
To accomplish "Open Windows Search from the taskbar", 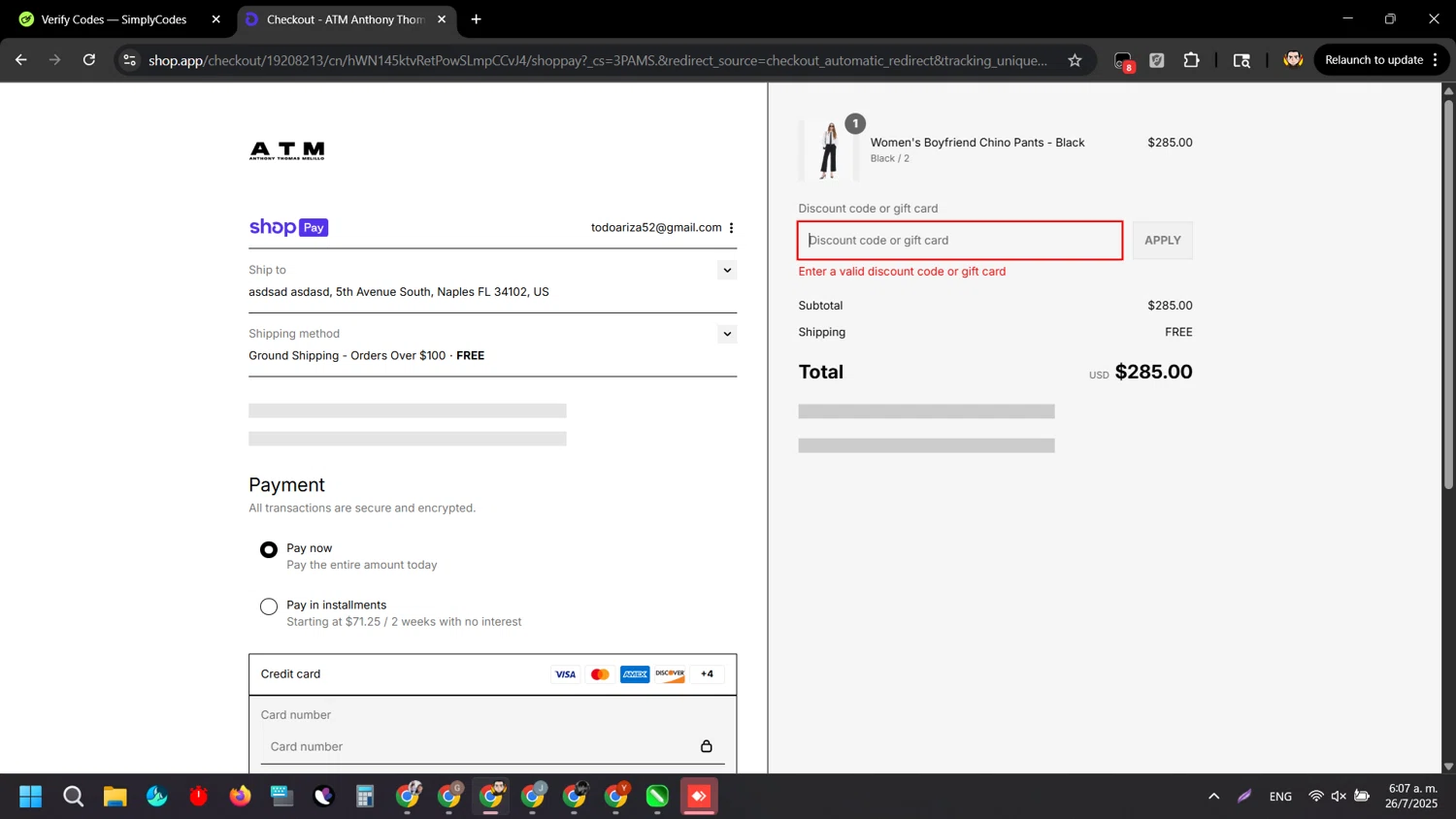I will click(x=73, y=797).
